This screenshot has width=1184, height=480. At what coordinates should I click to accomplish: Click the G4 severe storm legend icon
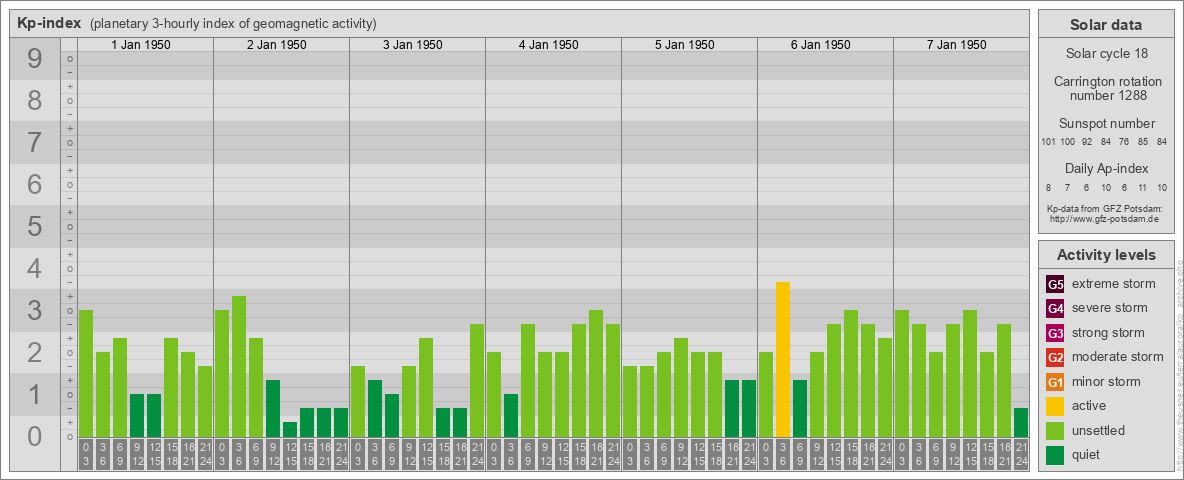click(x=1055, y=308)
